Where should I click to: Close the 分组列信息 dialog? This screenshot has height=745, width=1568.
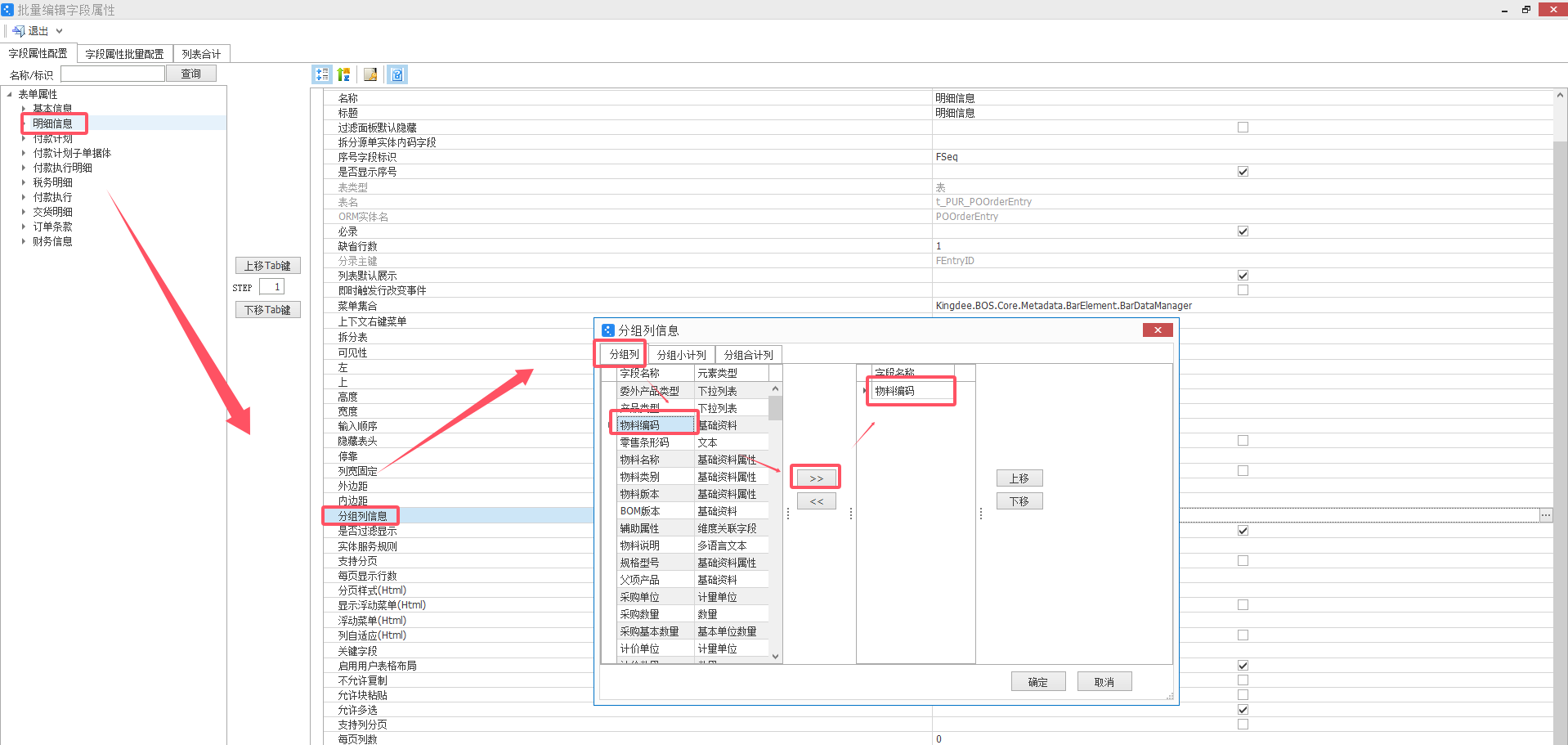[x=1157, y=330]
